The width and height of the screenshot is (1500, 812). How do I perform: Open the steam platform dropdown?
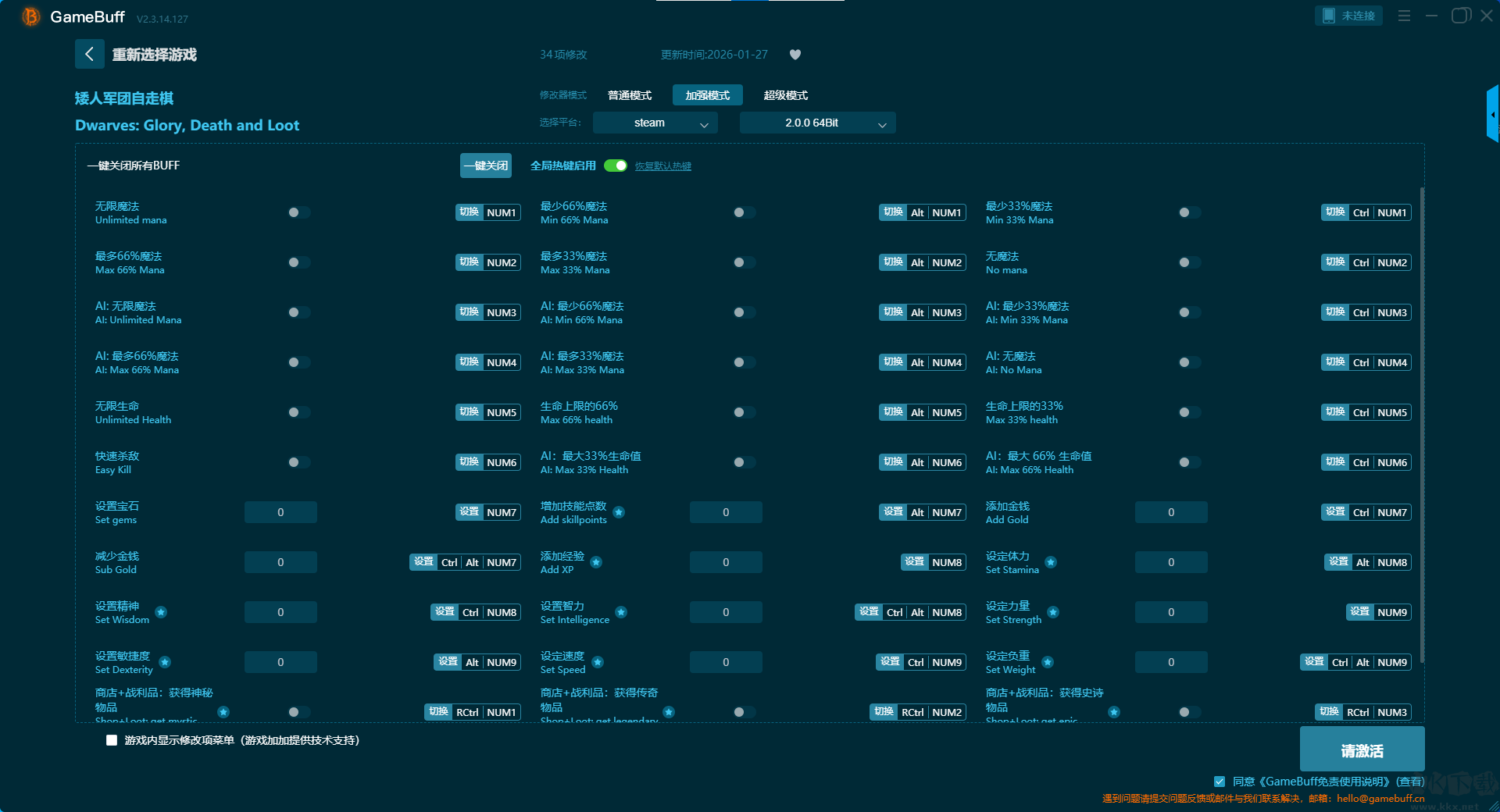click(x=655, y=123)
